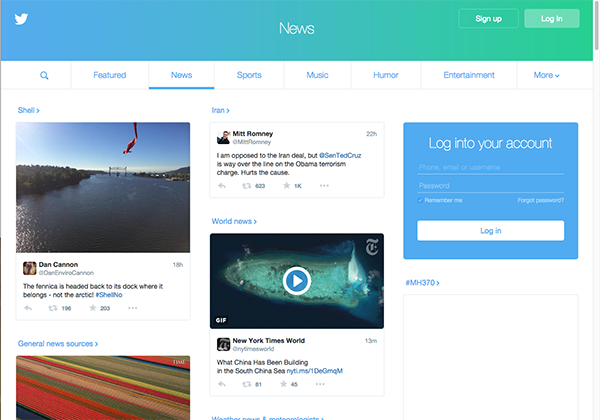Switch to the Featured tab
The image size is (600, 420).
[110, 75]
